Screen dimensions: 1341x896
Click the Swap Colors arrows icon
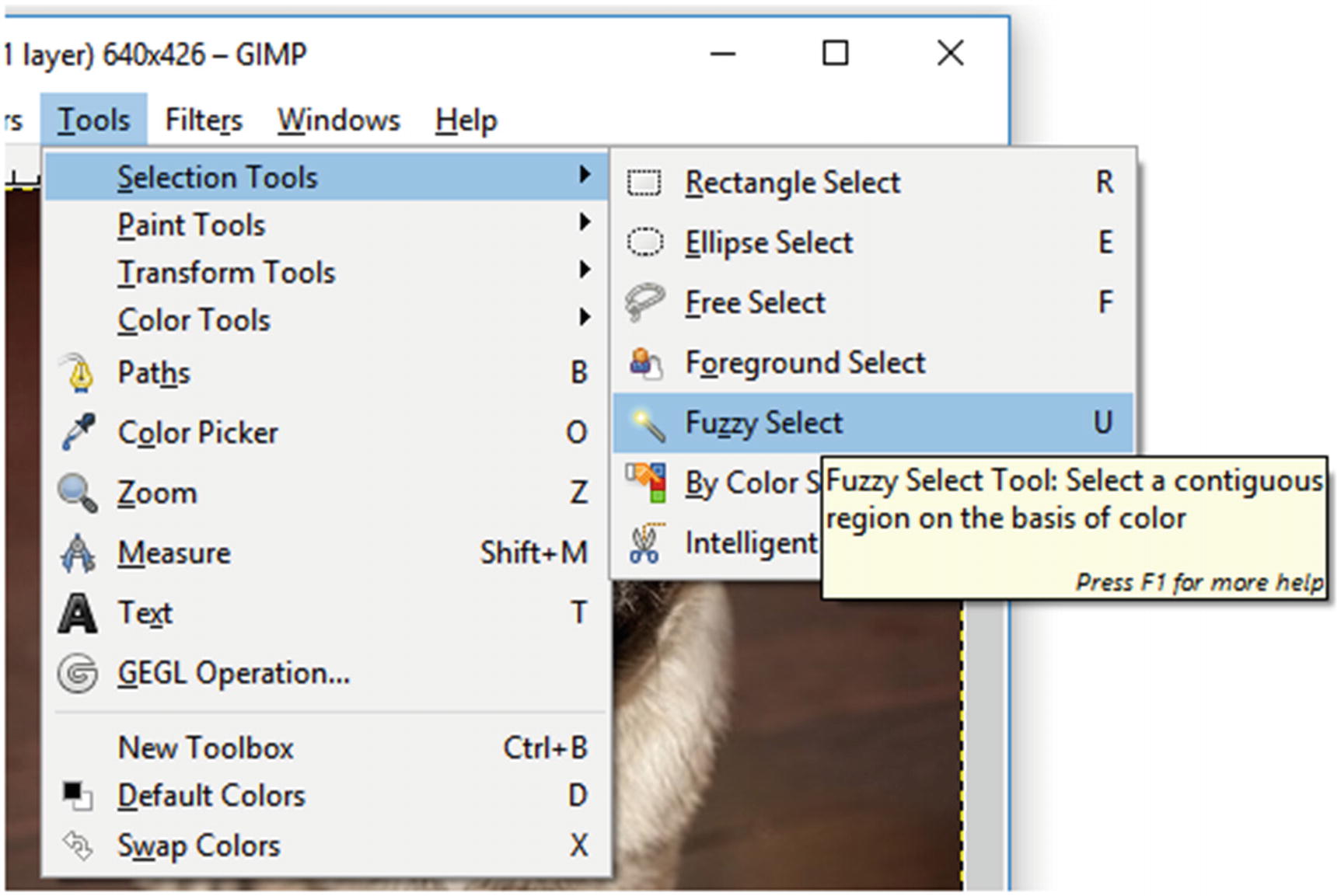[78, 845]
